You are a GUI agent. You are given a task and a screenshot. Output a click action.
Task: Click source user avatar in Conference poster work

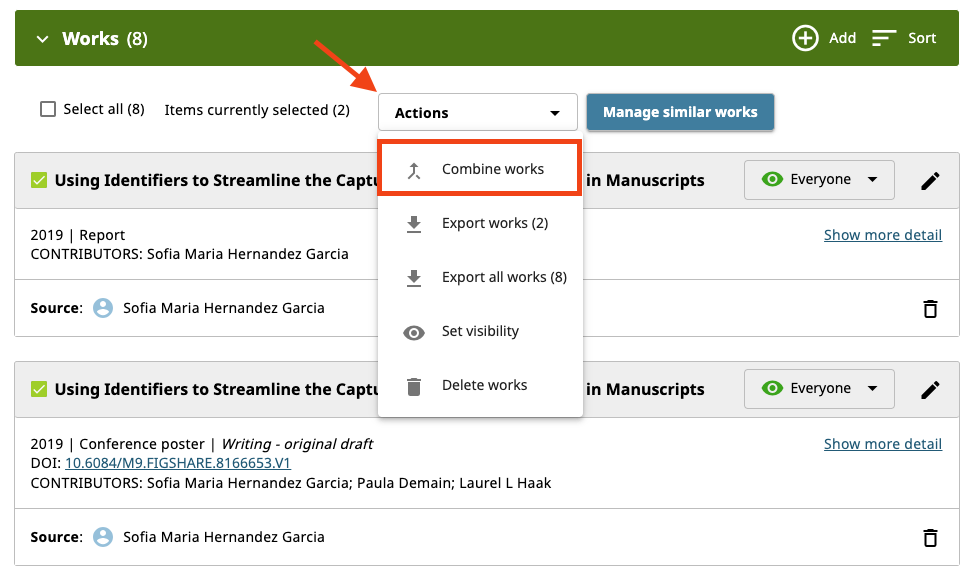pos(103,537)
